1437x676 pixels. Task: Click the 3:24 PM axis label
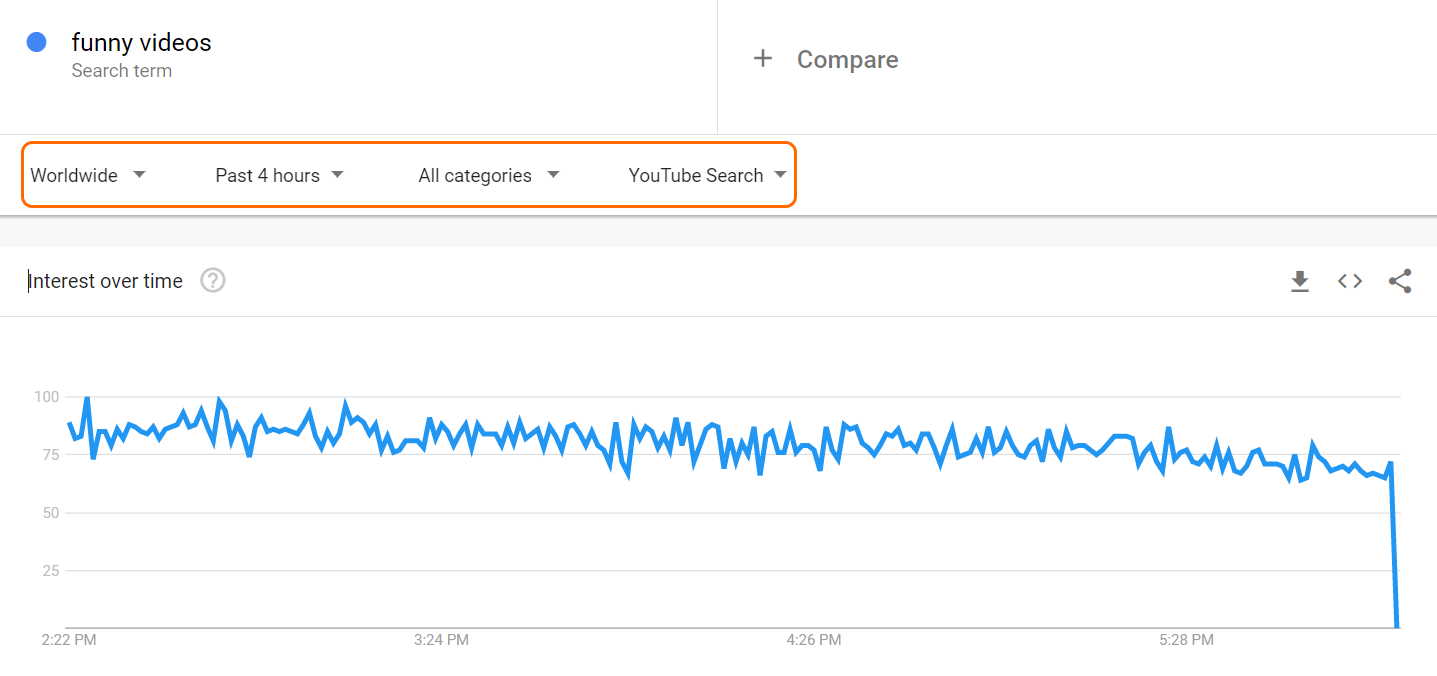coord(441,640)
